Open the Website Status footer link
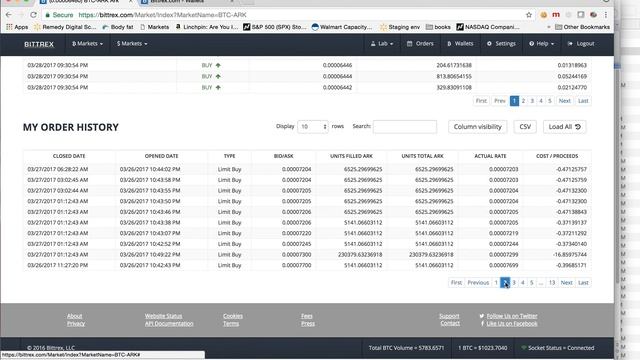Viewport: 640px width, 360px height. pyautogui.click(x=163, y=316)
